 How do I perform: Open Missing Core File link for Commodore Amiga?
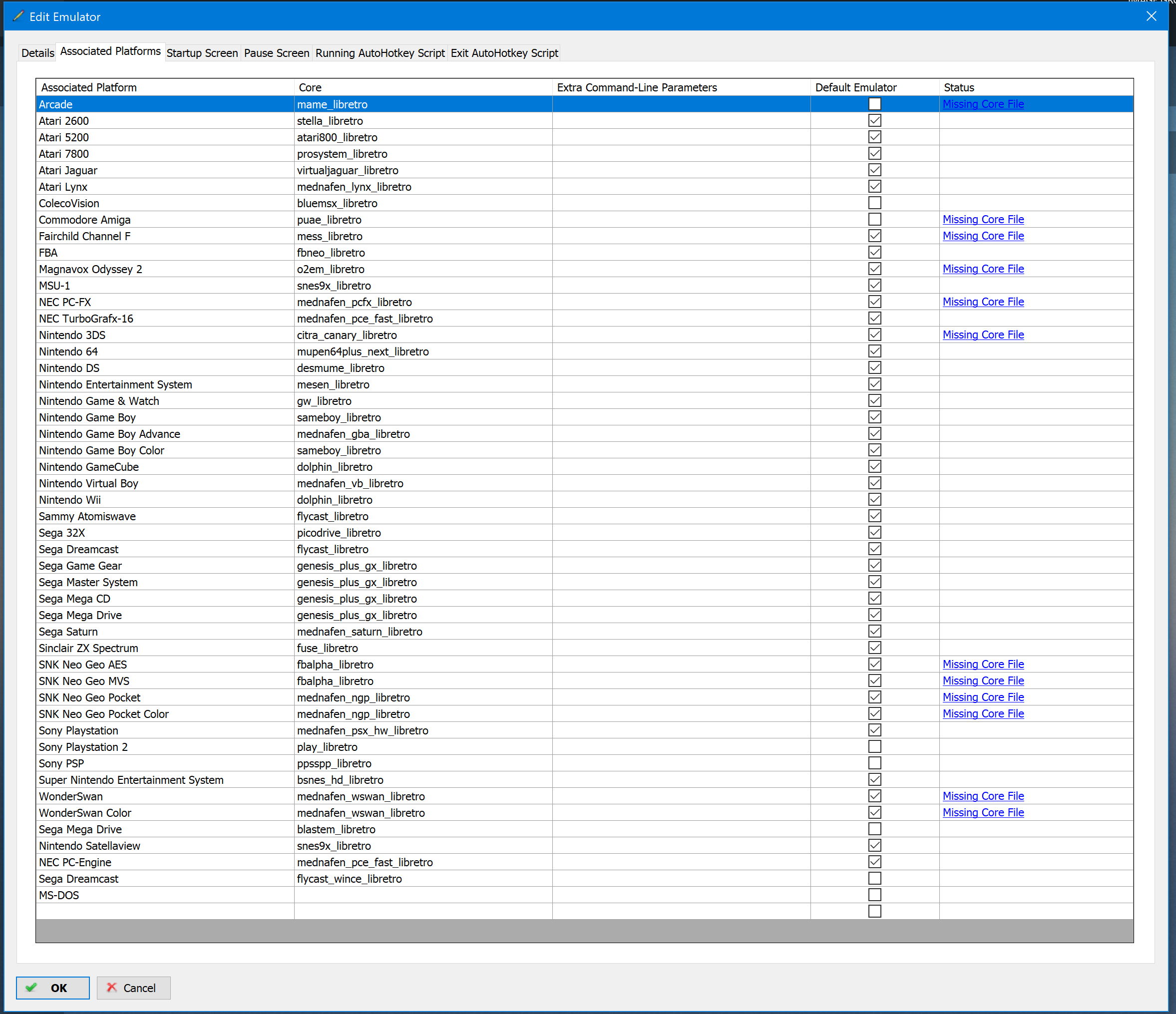983,219
